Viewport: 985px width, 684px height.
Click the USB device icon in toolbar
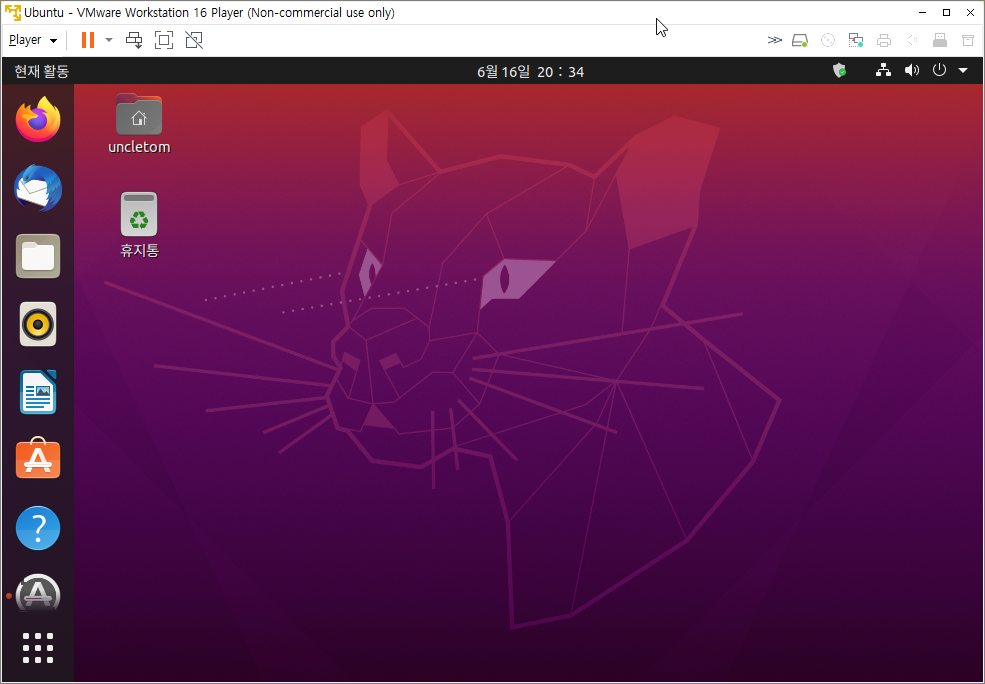click(x=940, y=40)
